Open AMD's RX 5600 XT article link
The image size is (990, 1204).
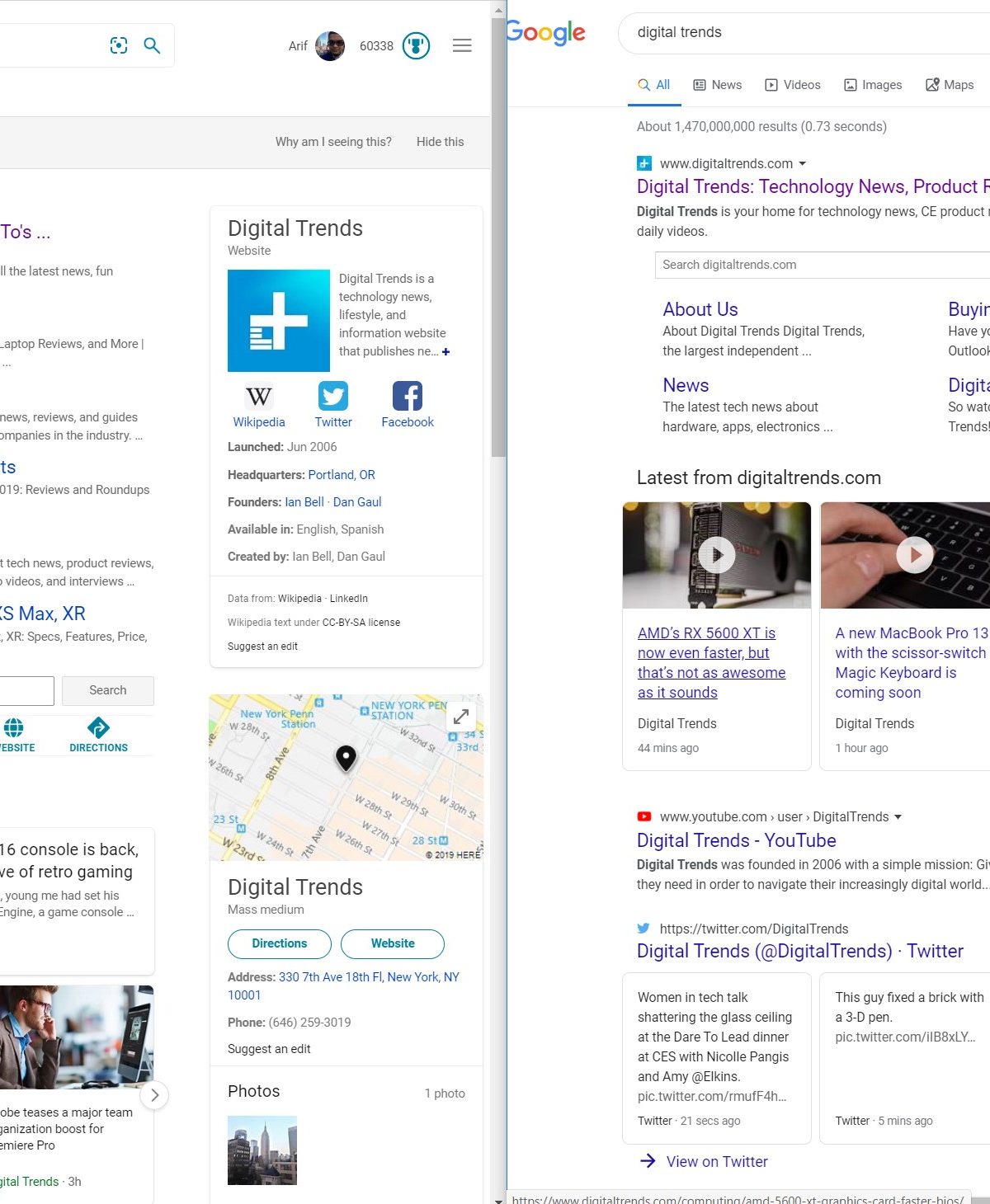click(711, 663)
